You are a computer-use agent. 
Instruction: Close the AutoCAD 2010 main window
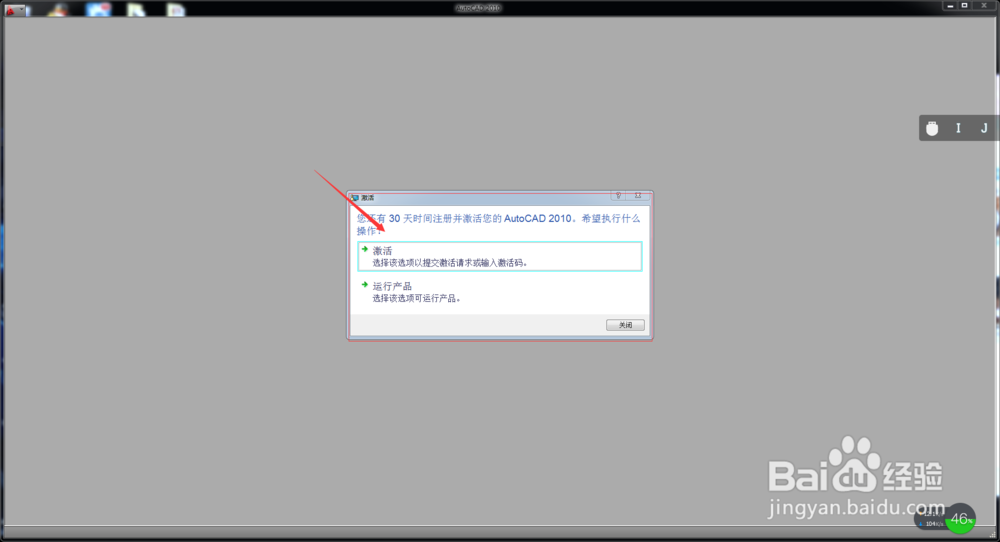click(984, 6)
